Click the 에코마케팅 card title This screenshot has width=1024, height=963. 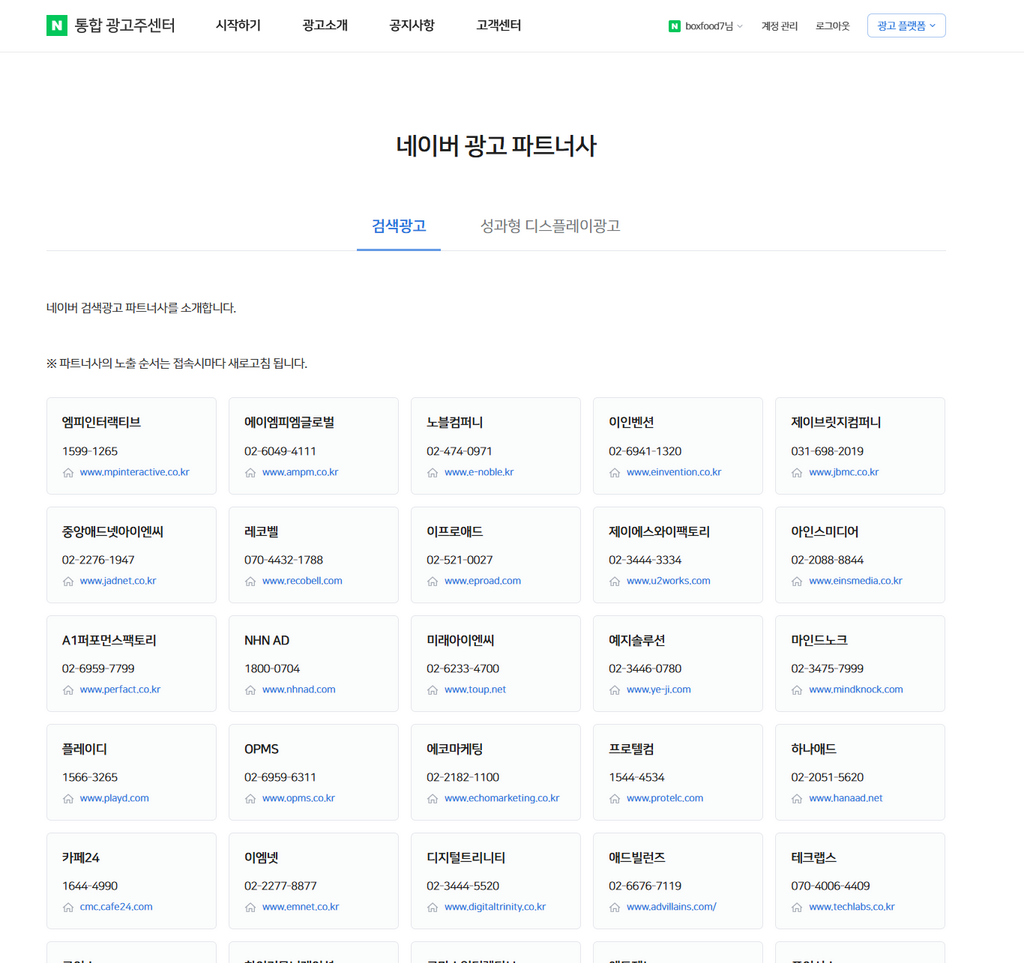pos(455,749)
